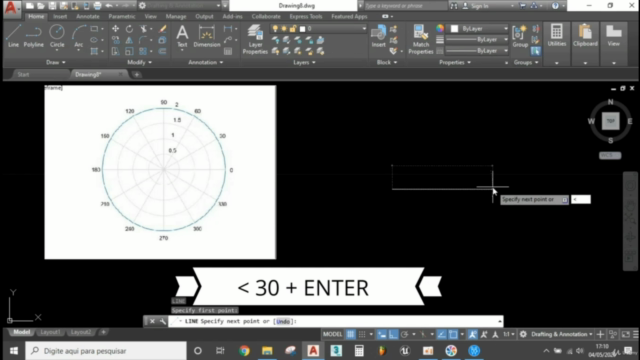640x360 pixels.
Task: Toggle object snap tracking in status bar
Action: click(x=441, y=334)
